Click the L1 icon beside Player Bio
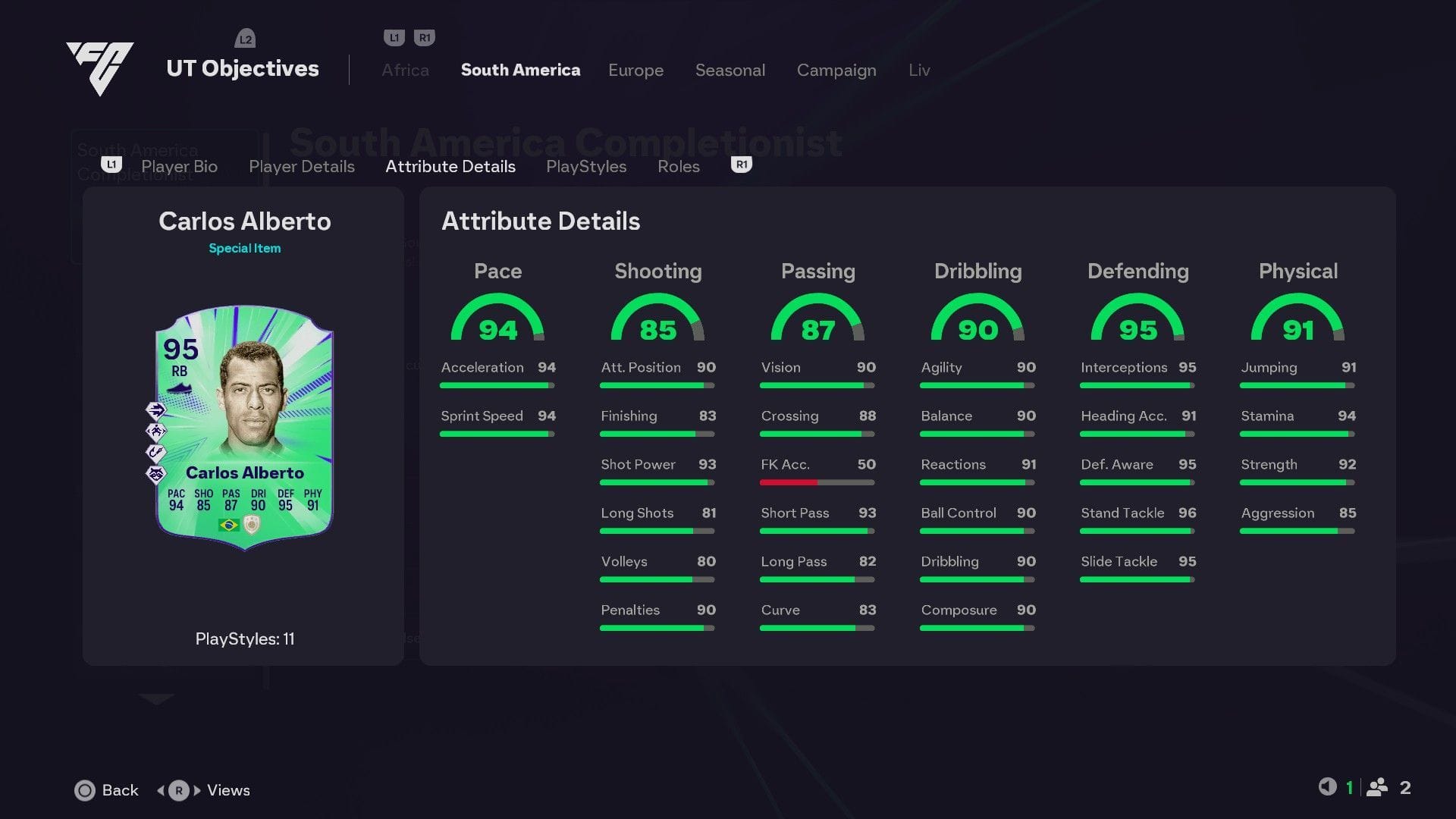The height and width of the screenshot is (819, 1456). tap(111, 165)
